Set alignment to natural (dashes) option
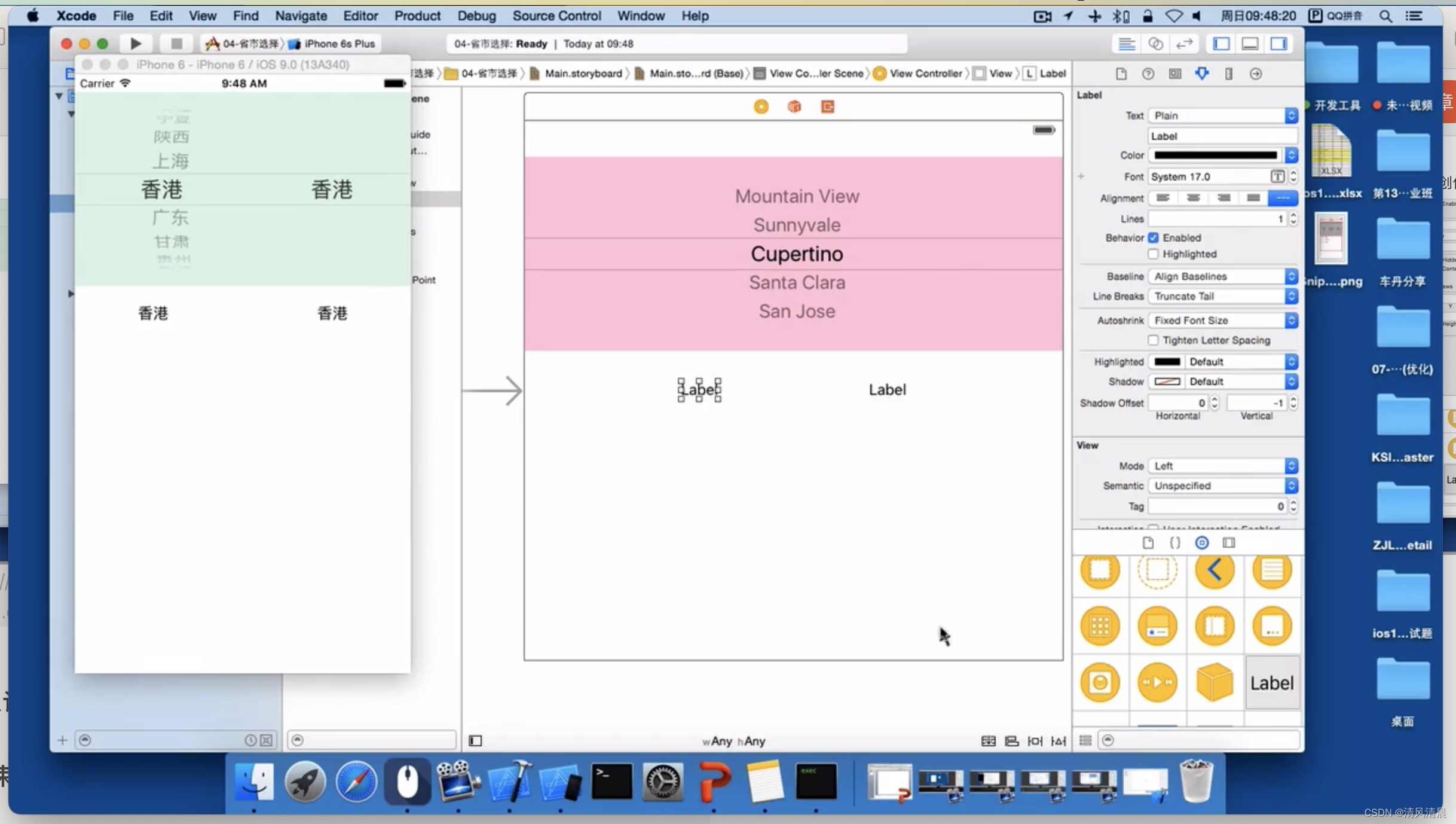Screen dimensions: 1456x824 (x=1283, y=198)
